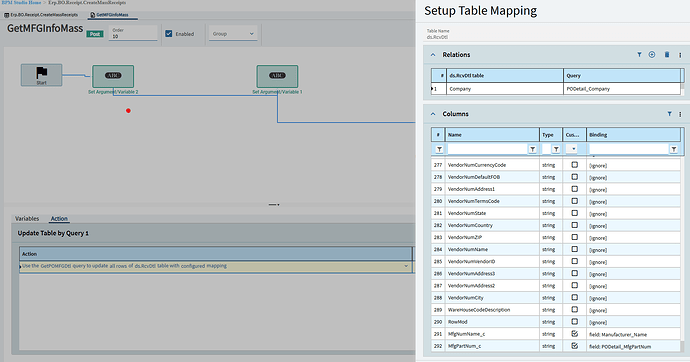This screenshot has width=690, height=362.
Task: Select the PODetail_Company query cell
Action: pyautogui.click(x=622, y=88)
